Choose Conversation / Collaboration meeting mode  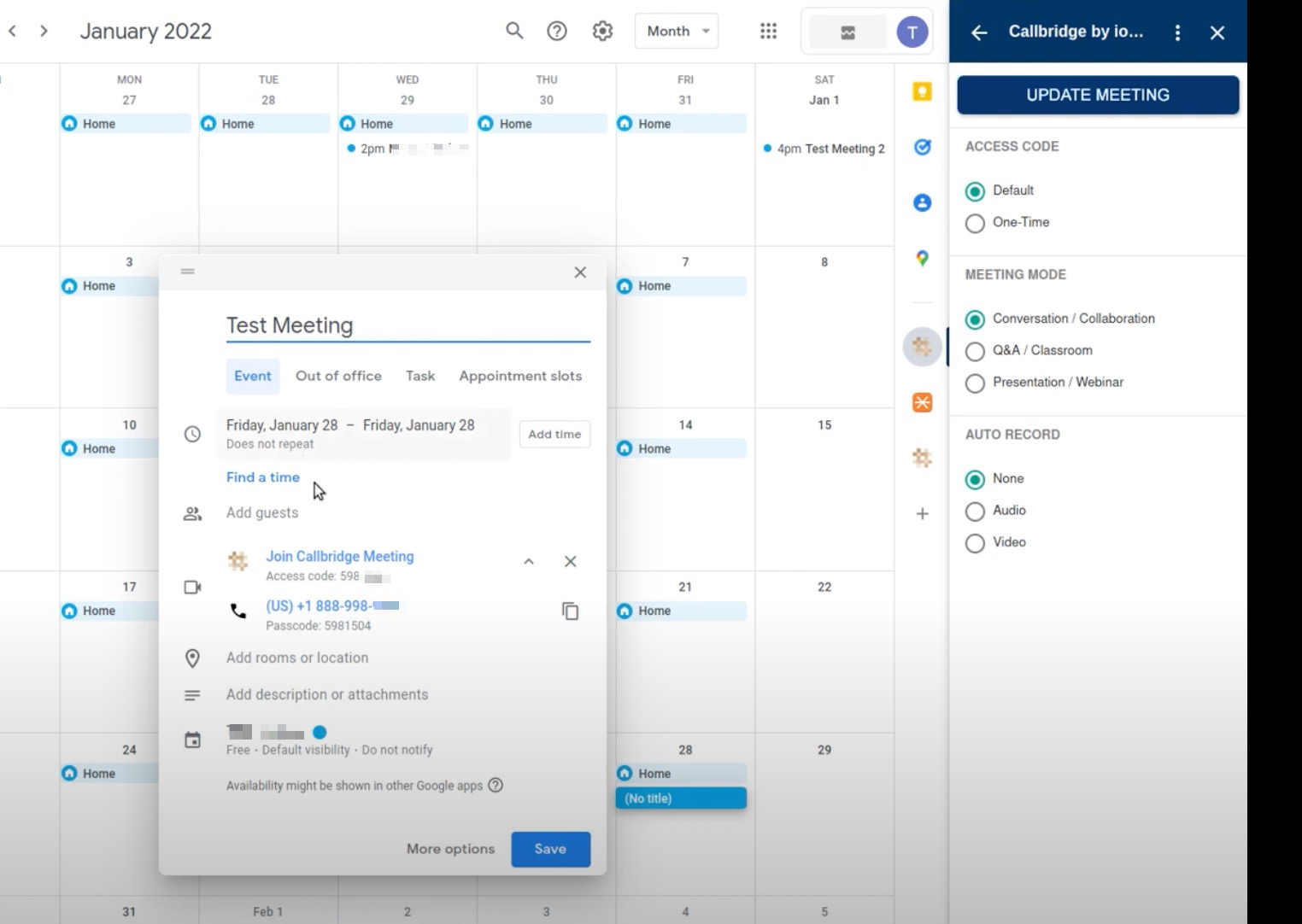[x=975, y=319]
